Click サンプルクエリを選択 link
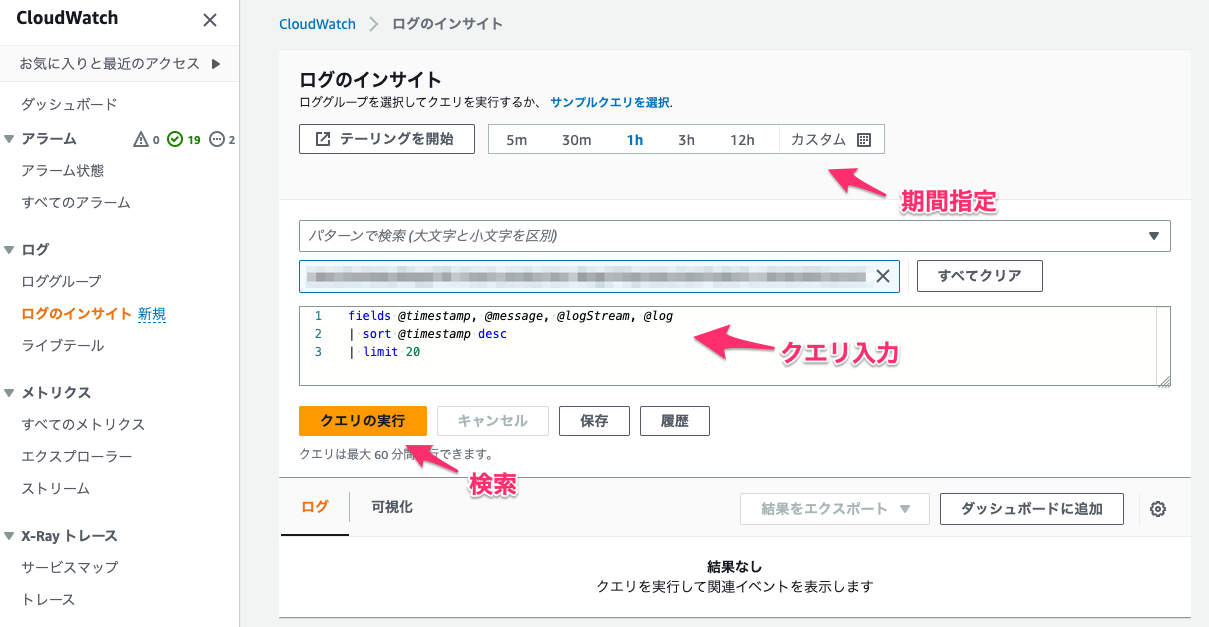 [x=610, y=102]
